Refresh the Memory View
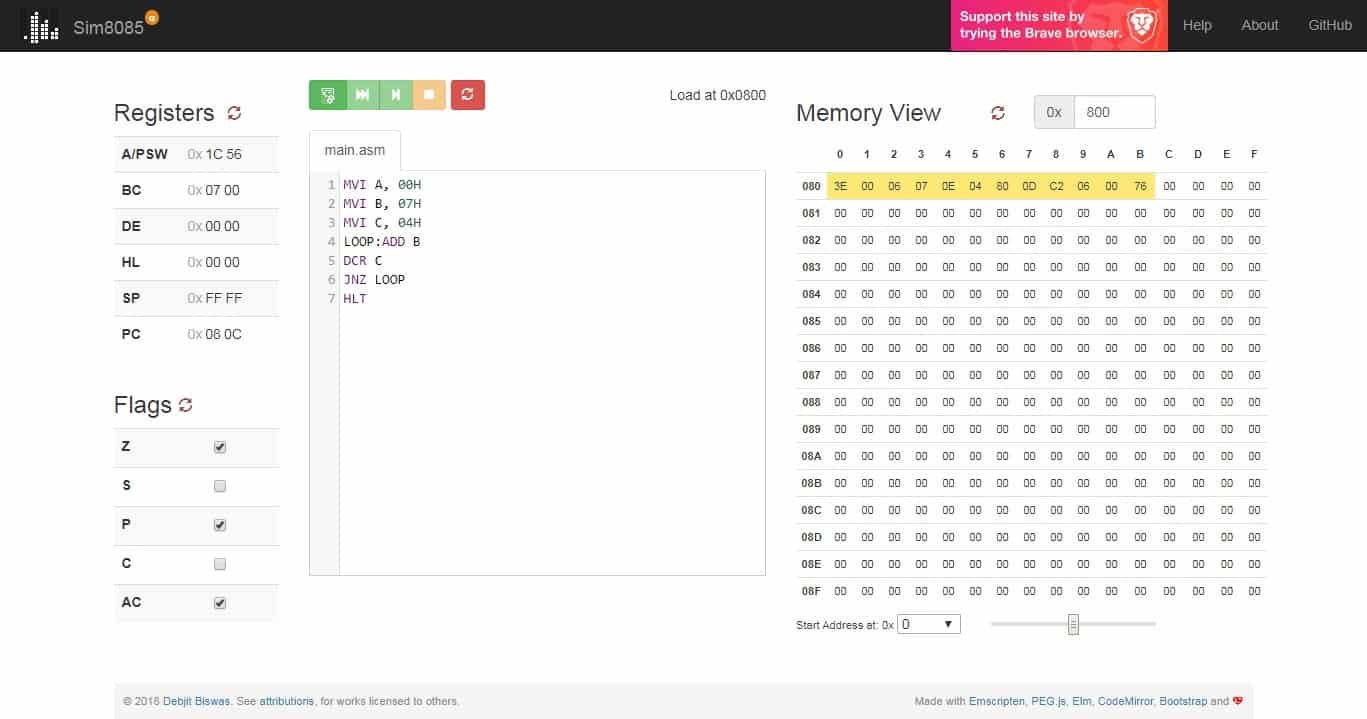The height and width of the screenshot is (719, 1367). coord(998,113)
